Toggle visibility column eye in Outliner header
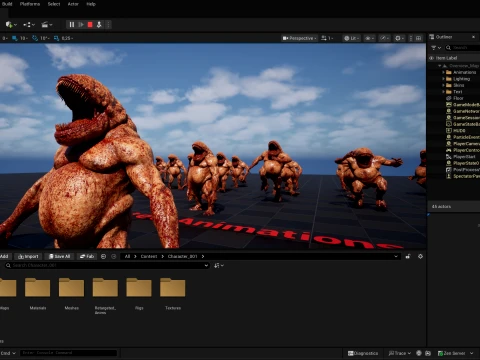 pyautogui.click(x=431, y=58)
